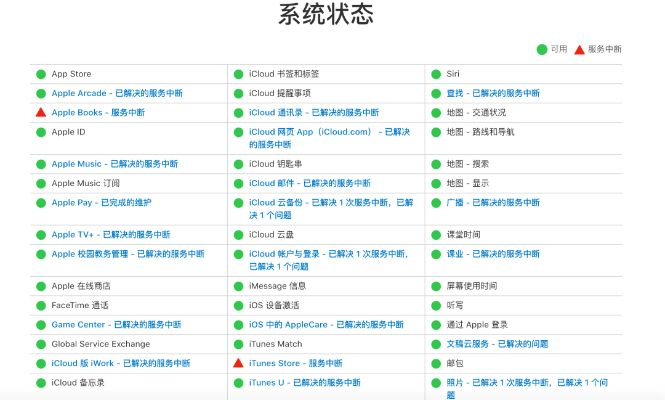This screenshot has width=665, height=400.
Task: Click the green dot beside 地图 - 搜索
Action: pos(436,164)
